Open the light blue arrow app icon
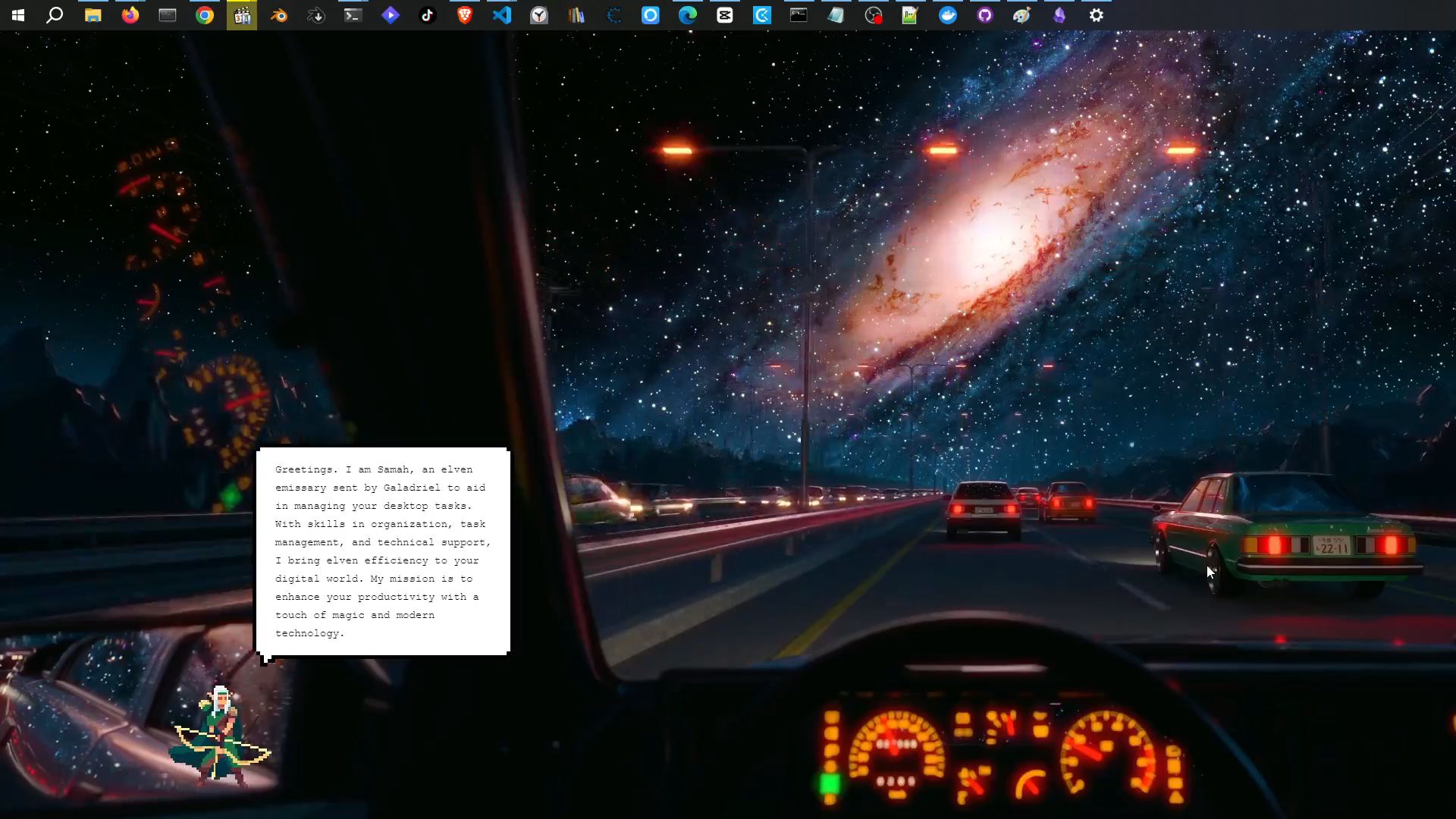Screen dimensions: 1456x819 click(x=762, y=15)
